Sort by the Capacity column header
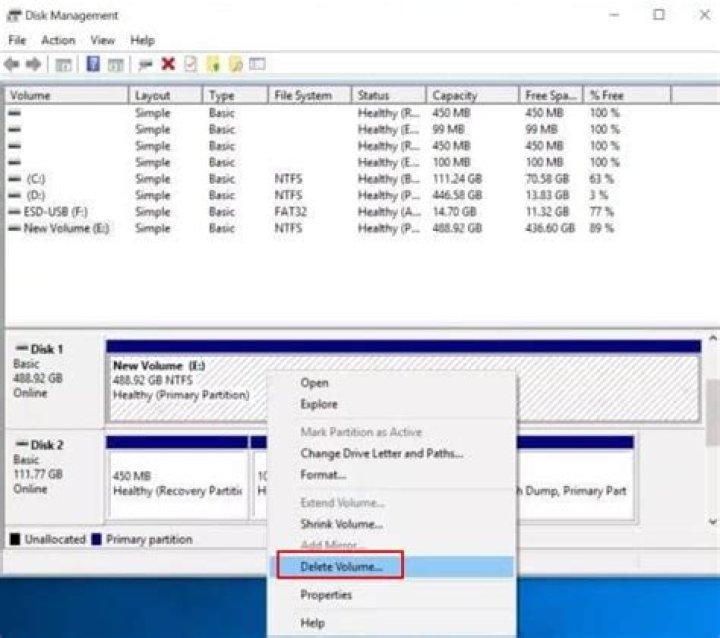 pos(472,96)
